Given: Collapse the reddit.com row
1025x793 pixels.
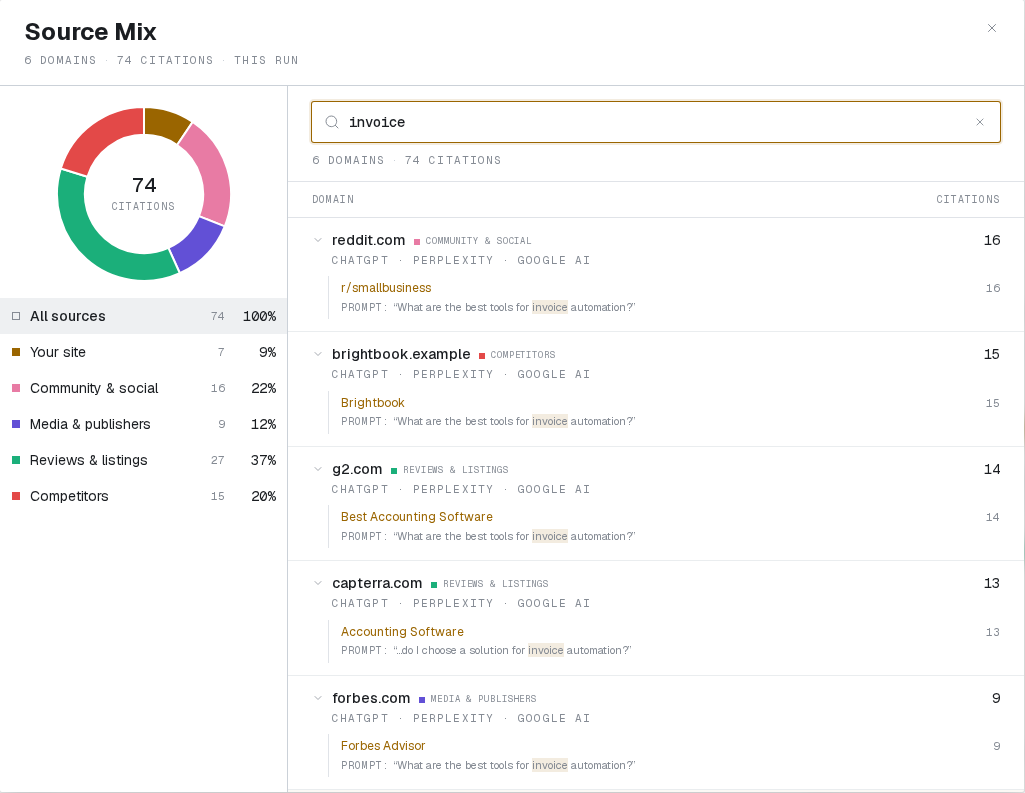Looking at the screenshot, I should click(x=318, y=240).
